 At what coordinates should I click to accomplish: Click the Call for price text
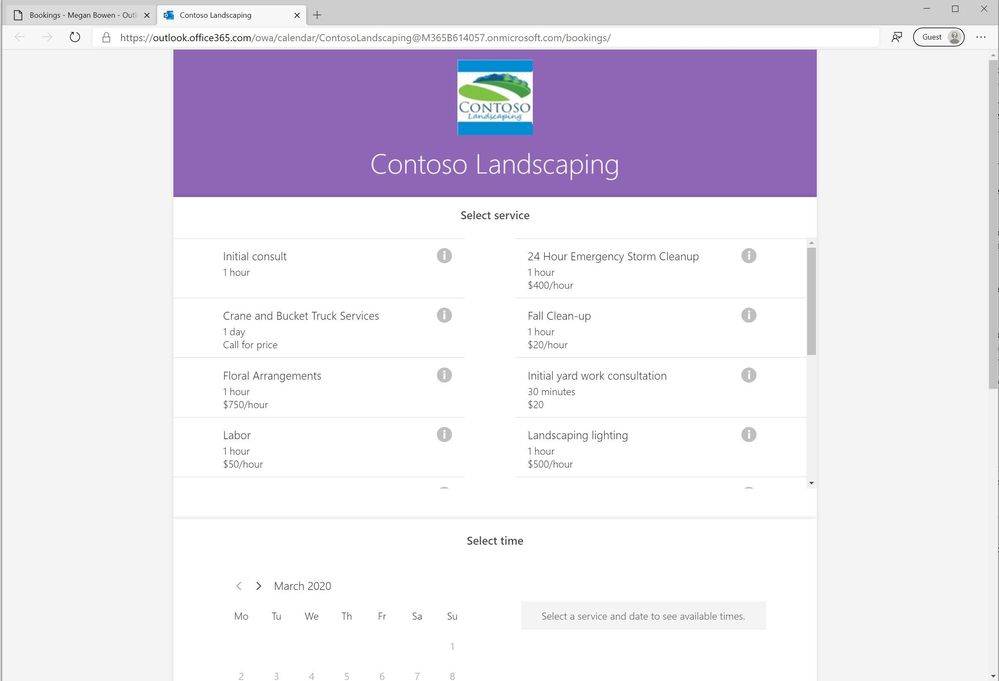point(250,345)
